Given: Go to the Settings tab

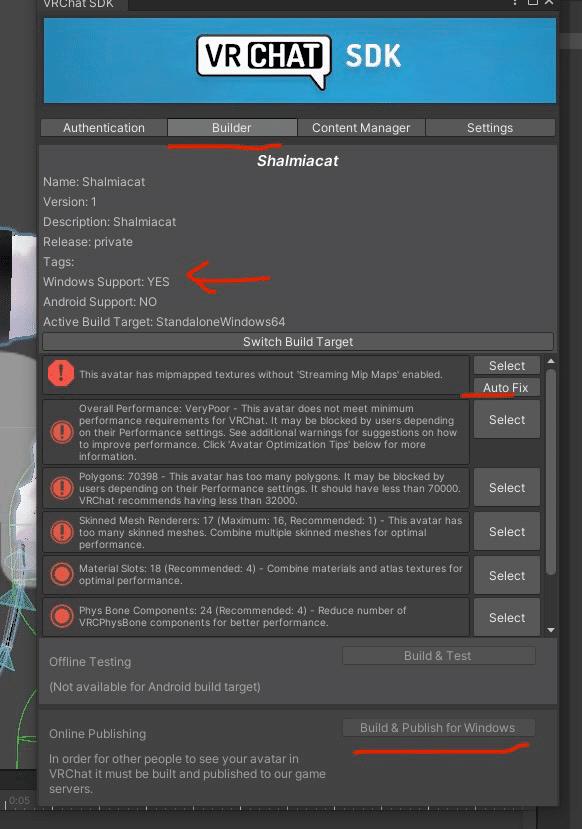Looking at the screenshot, I should tap(490, 127).
